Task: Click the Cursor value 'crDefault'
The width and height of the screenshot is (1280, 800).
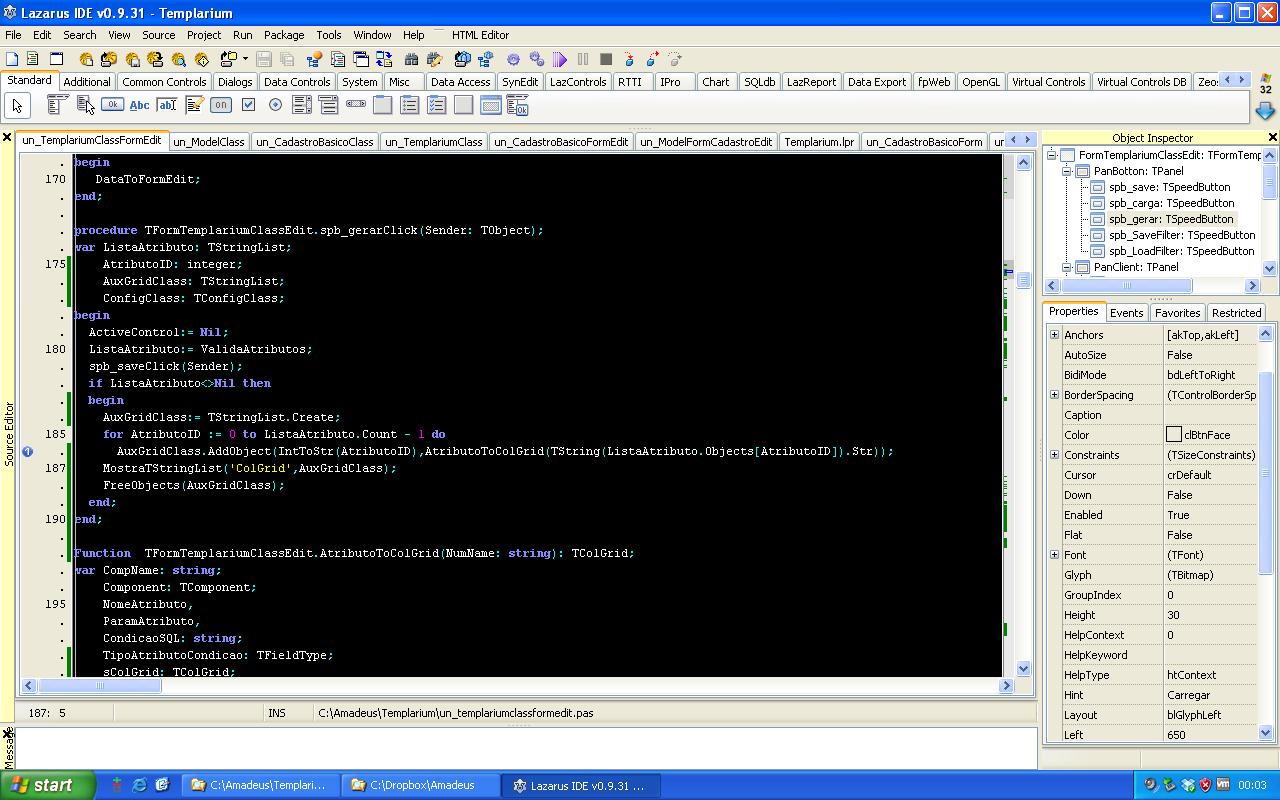Action: coord(1189,475)
